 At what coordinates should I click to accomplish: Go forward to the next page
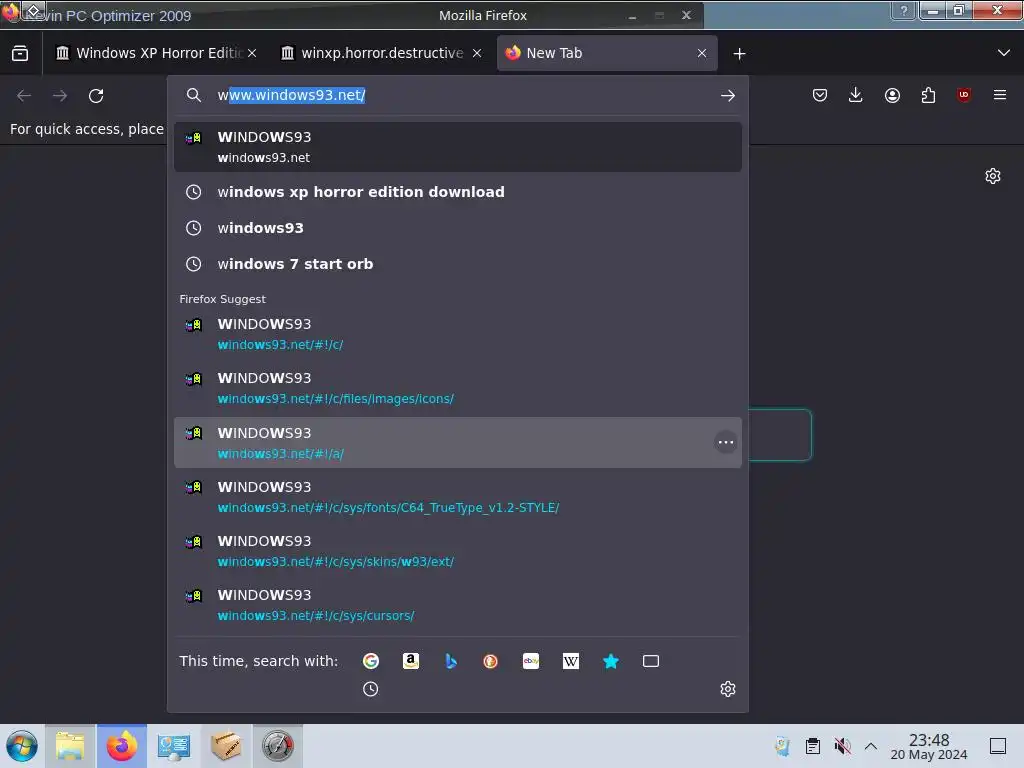(x=60, y=95)
